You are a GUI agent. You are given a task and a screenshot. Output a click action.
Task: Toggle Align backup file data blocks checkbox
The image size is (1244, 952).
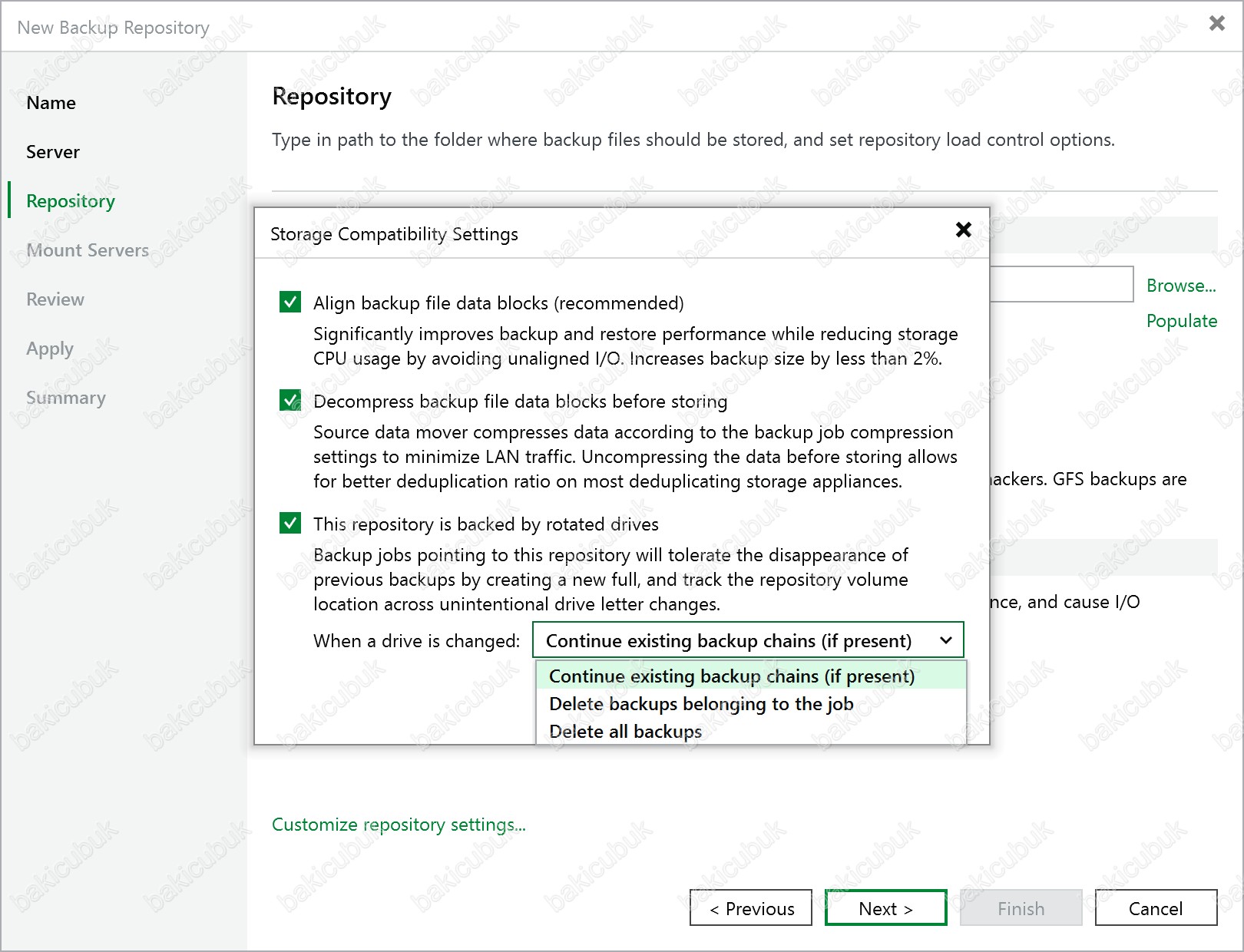point(290,302)
